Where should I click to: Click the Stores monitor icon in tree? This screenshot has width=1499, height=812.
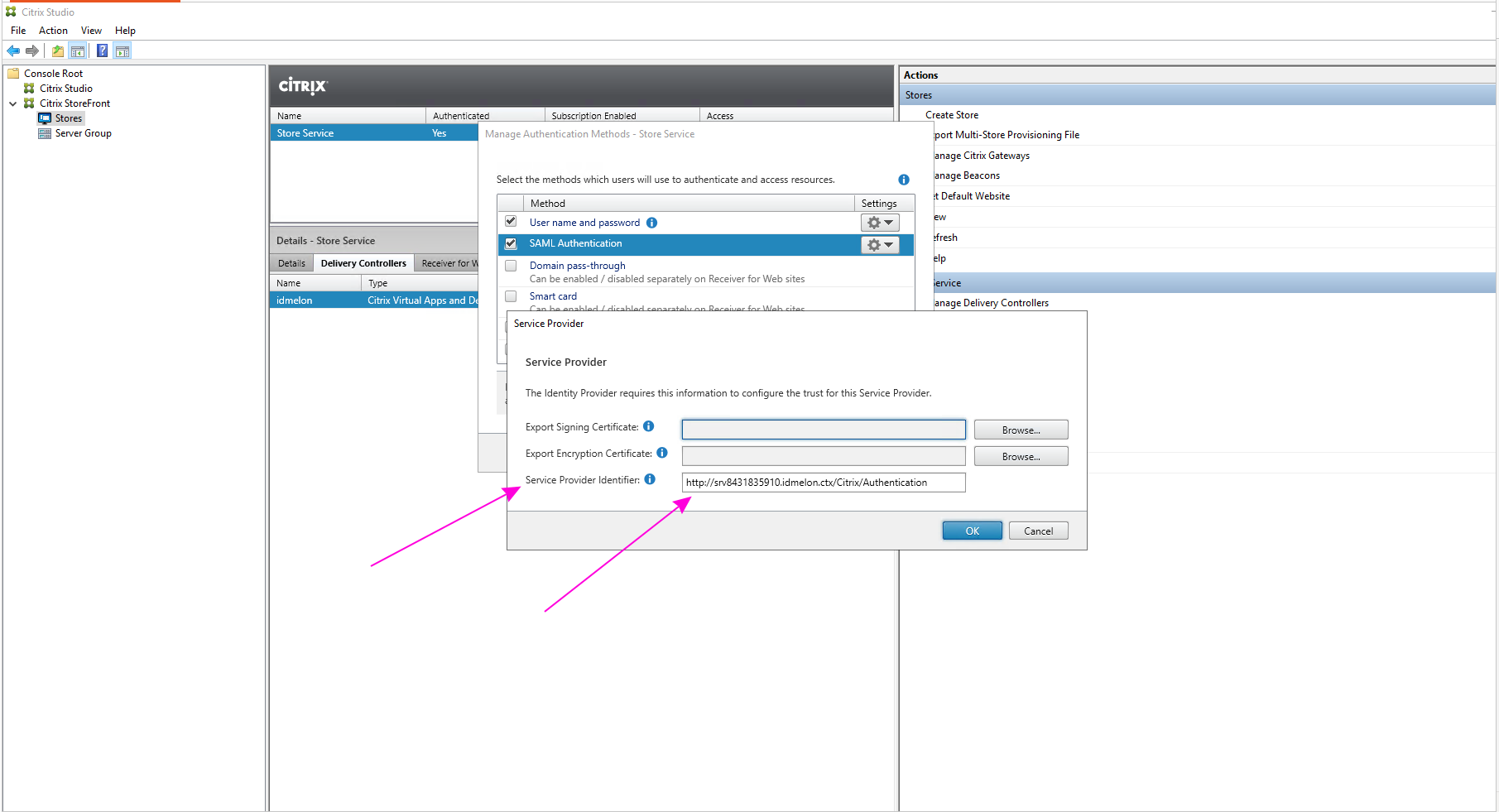45,118
